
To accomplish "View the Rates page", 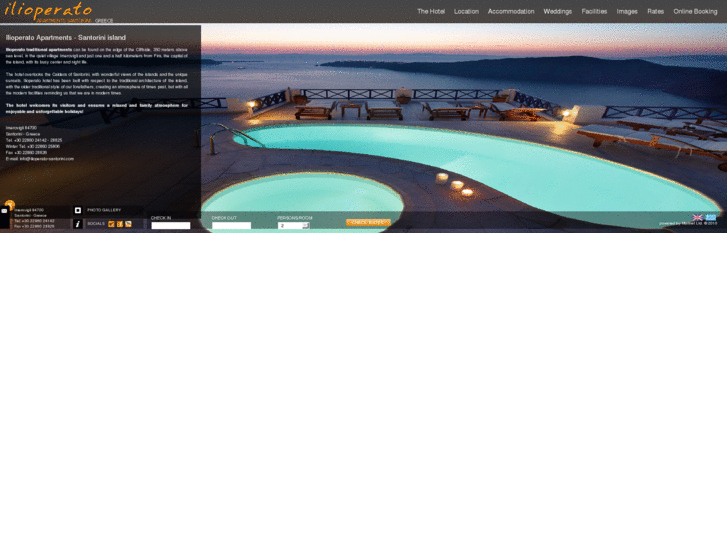I will coord(655,11).
